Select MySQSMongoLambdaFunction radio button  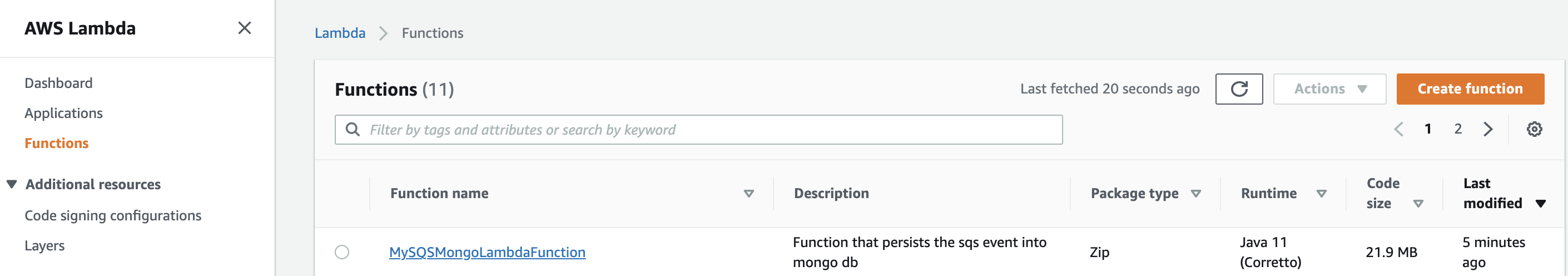point(342,252)
